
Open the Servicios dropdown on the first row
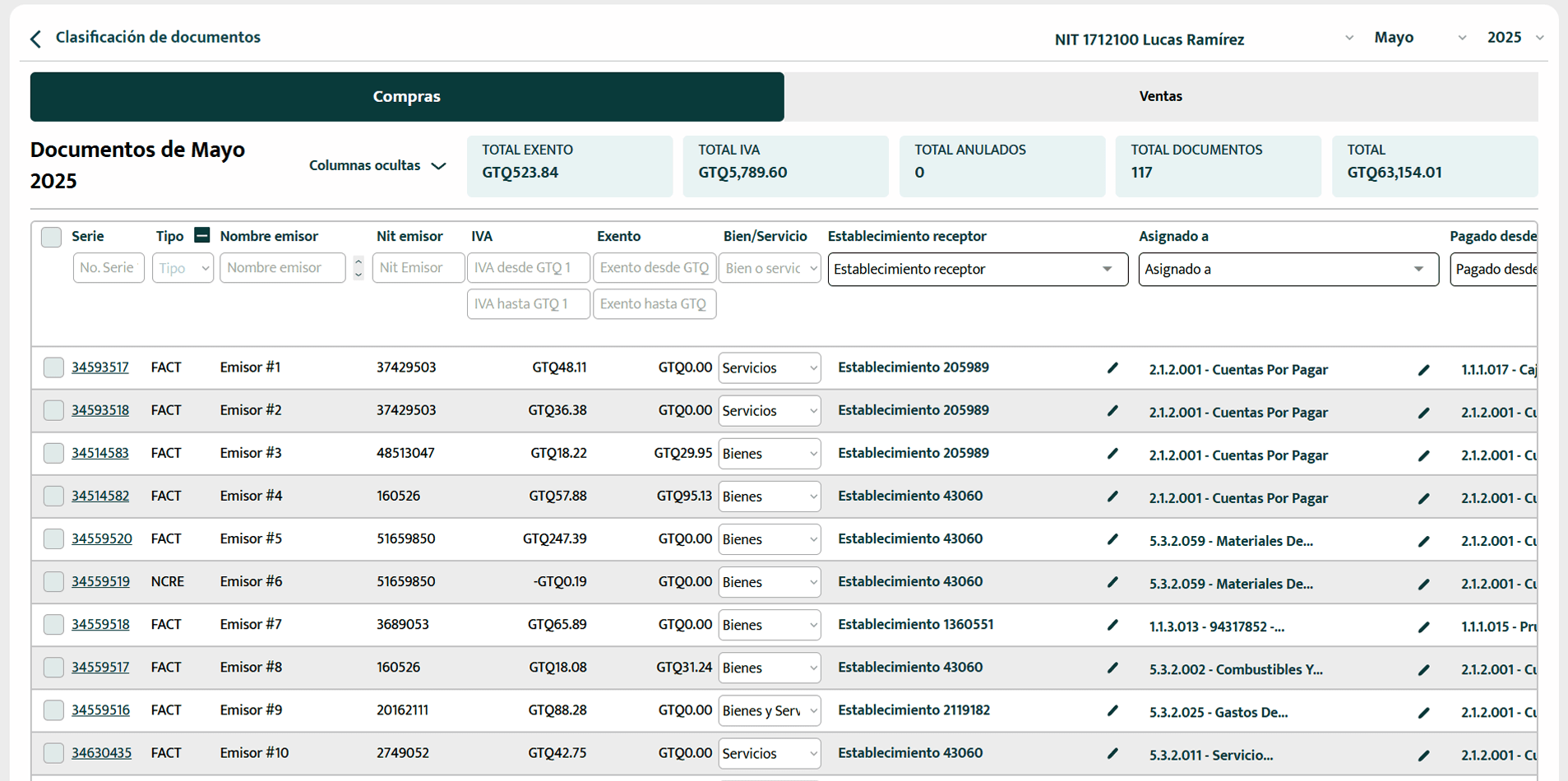(x=768, y=367)
